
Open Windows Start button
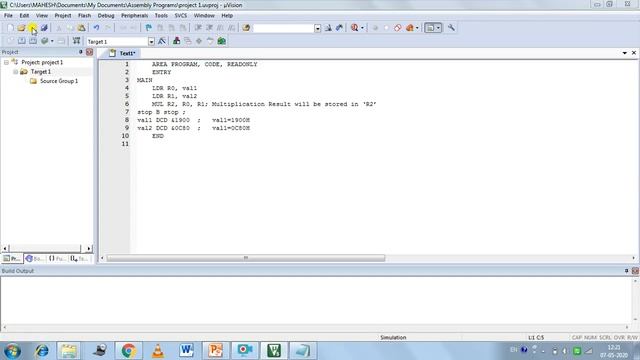[13, 351]
